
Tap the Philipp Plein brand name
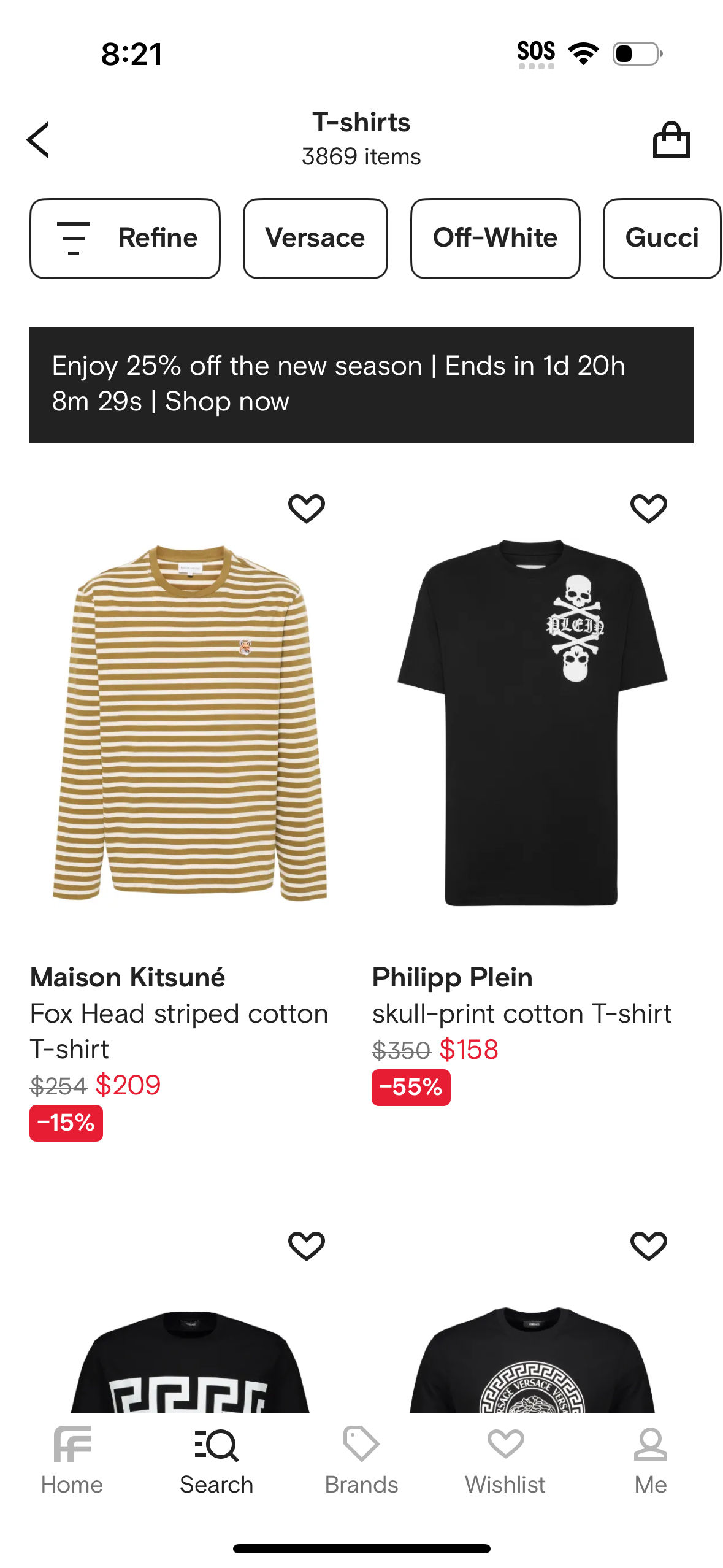(452, 977)
